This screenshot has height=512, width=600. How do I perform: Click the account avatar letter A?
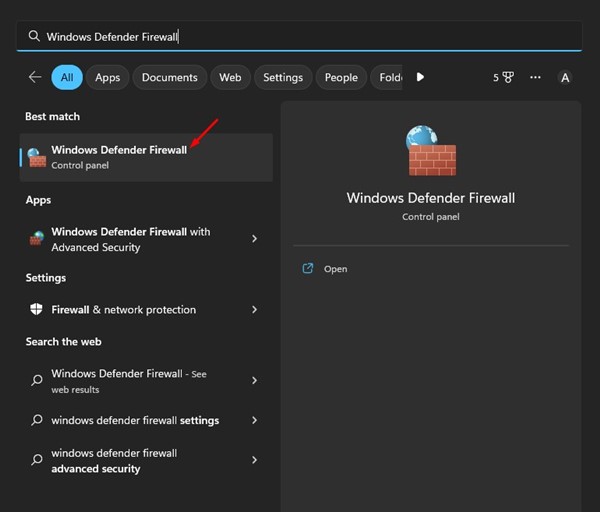(x=565, y=78)
